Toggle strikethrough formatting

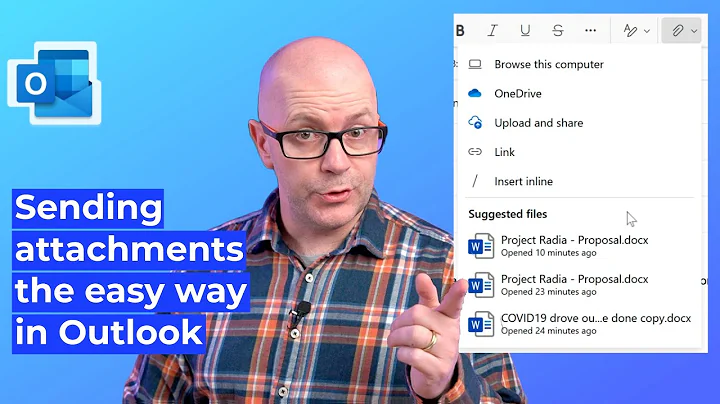coord(558,31)
